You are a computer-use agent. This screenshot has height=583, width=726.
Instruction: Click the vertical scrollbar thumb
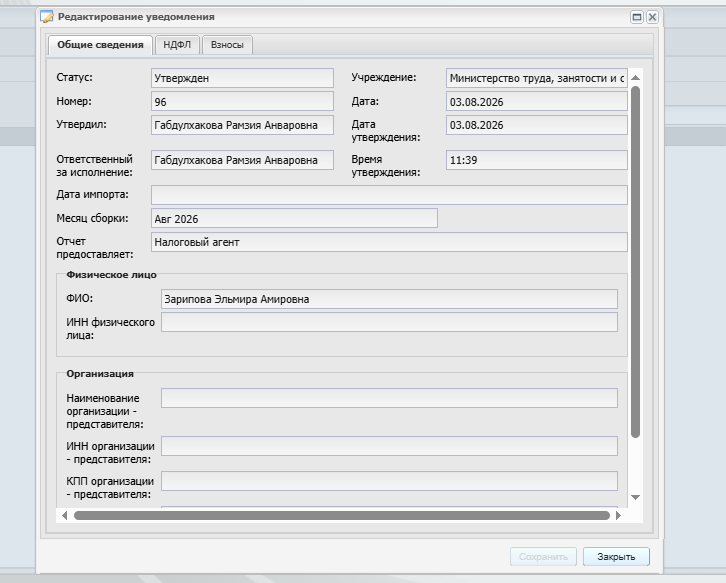coord(636,262)
